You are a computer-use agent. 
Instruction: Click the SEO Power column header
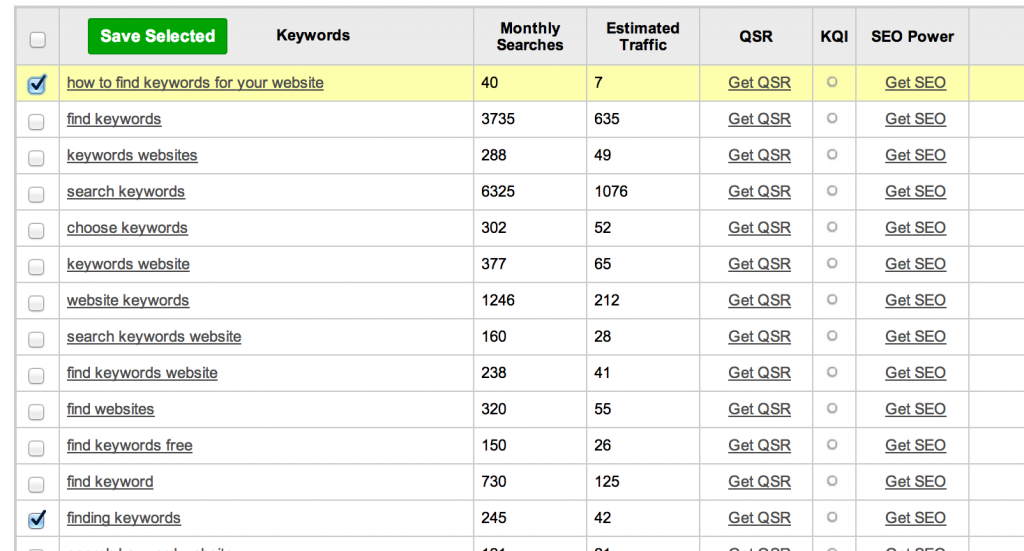[x=912, y=36]
